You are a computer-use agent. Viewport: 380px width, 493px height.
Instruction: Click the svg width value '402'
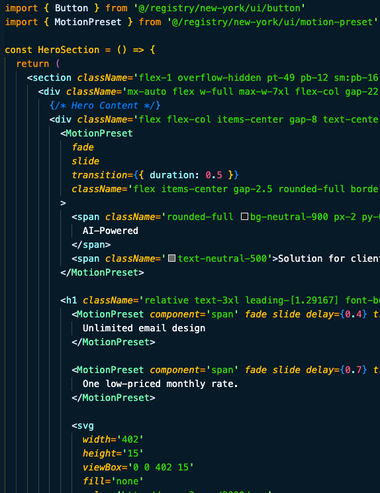click(x=130, y=439)
